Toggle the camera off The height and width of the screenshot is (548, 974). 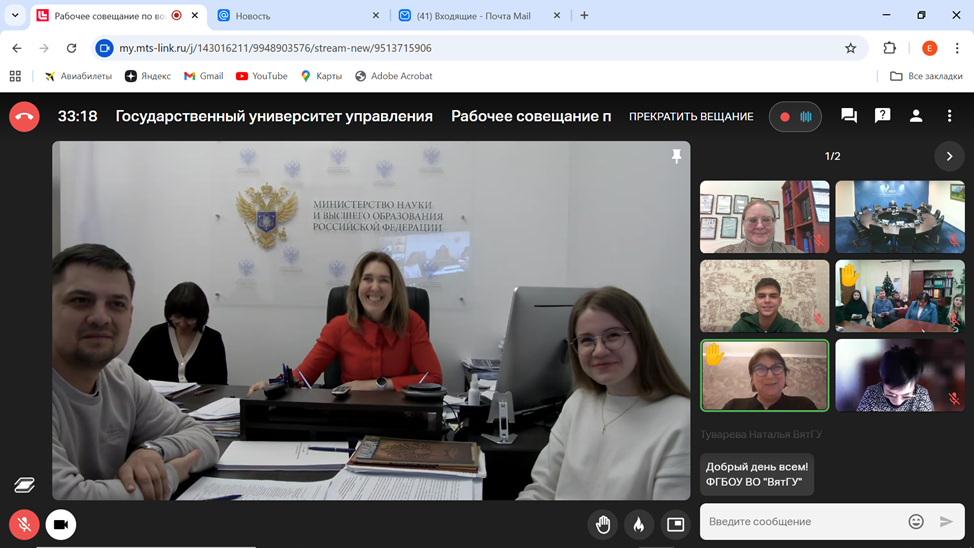click(x=61, y=524)
